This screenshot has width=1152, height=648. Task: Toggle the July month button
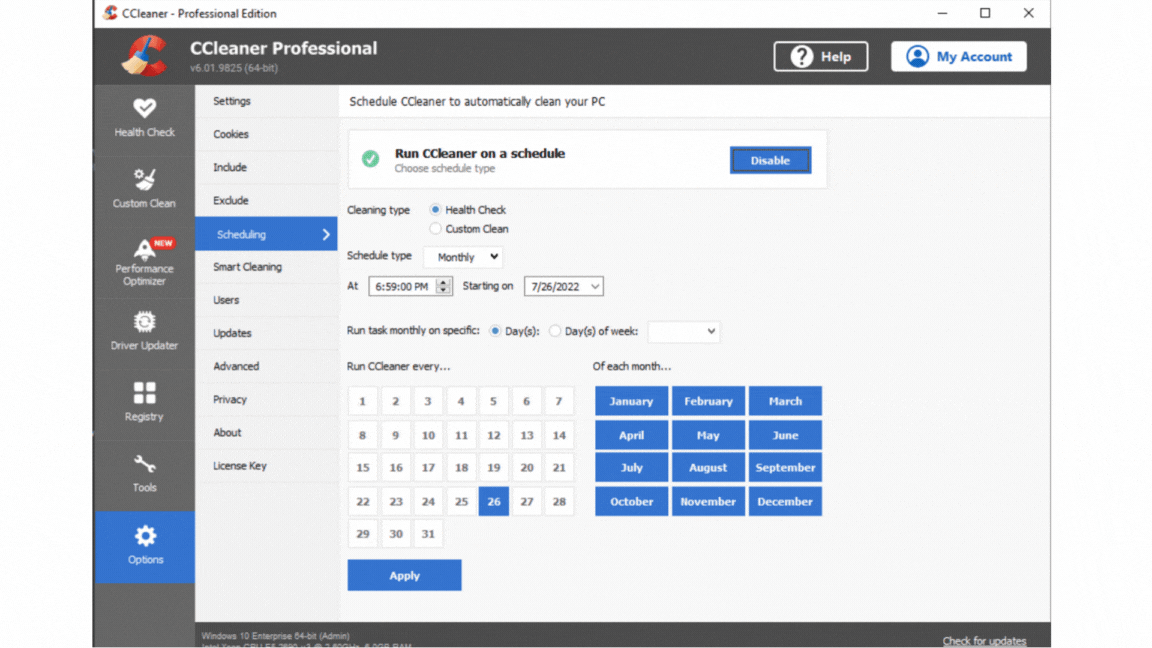[x=631, y=467]
